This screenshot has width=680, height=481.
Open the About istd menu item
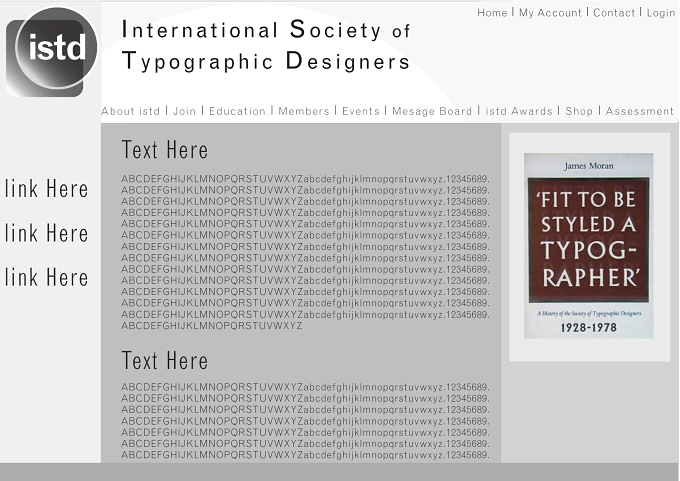tap(131, 111)
